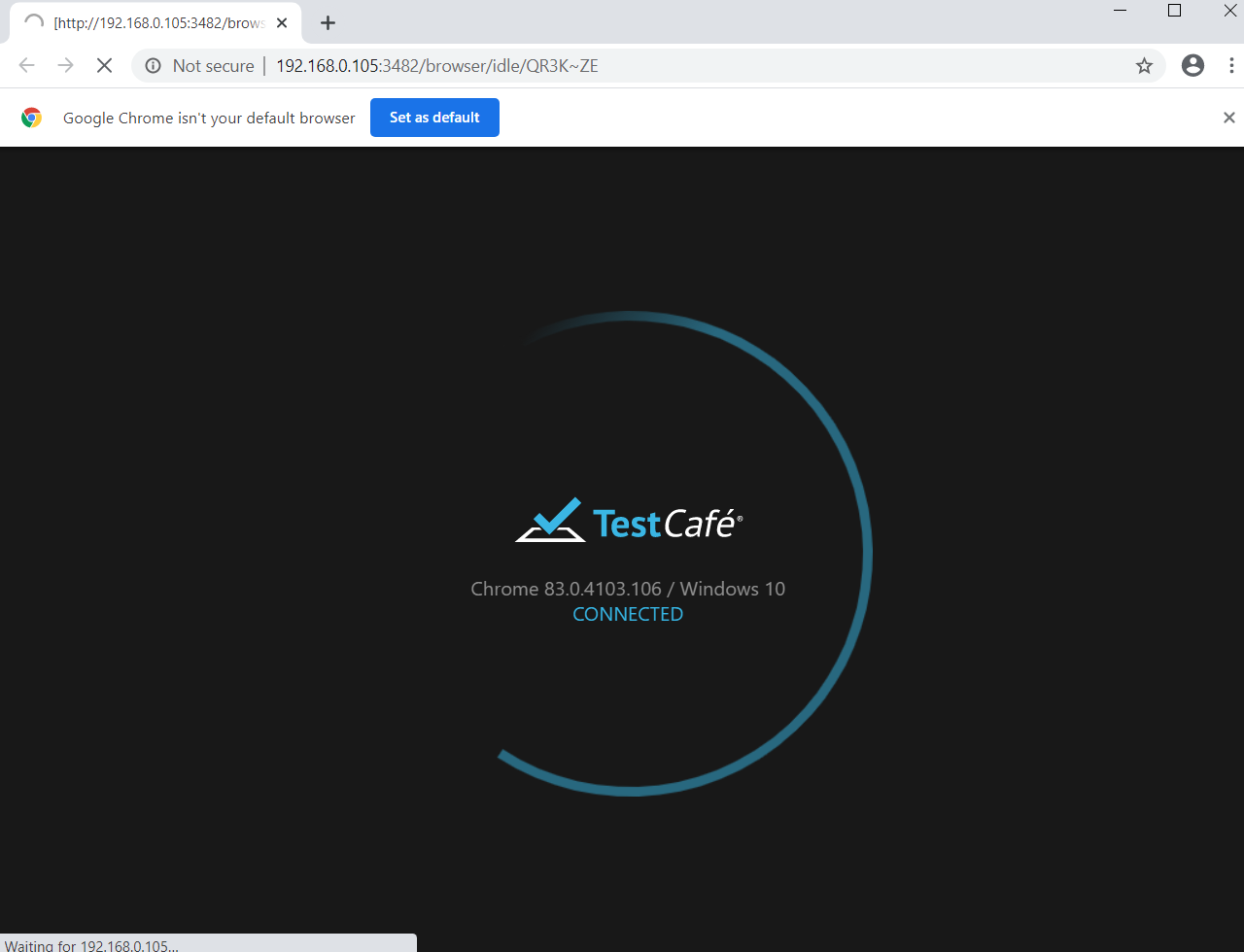Click the Not secure label
Screen dimensions: 1244x952
(x=213, y=66)
